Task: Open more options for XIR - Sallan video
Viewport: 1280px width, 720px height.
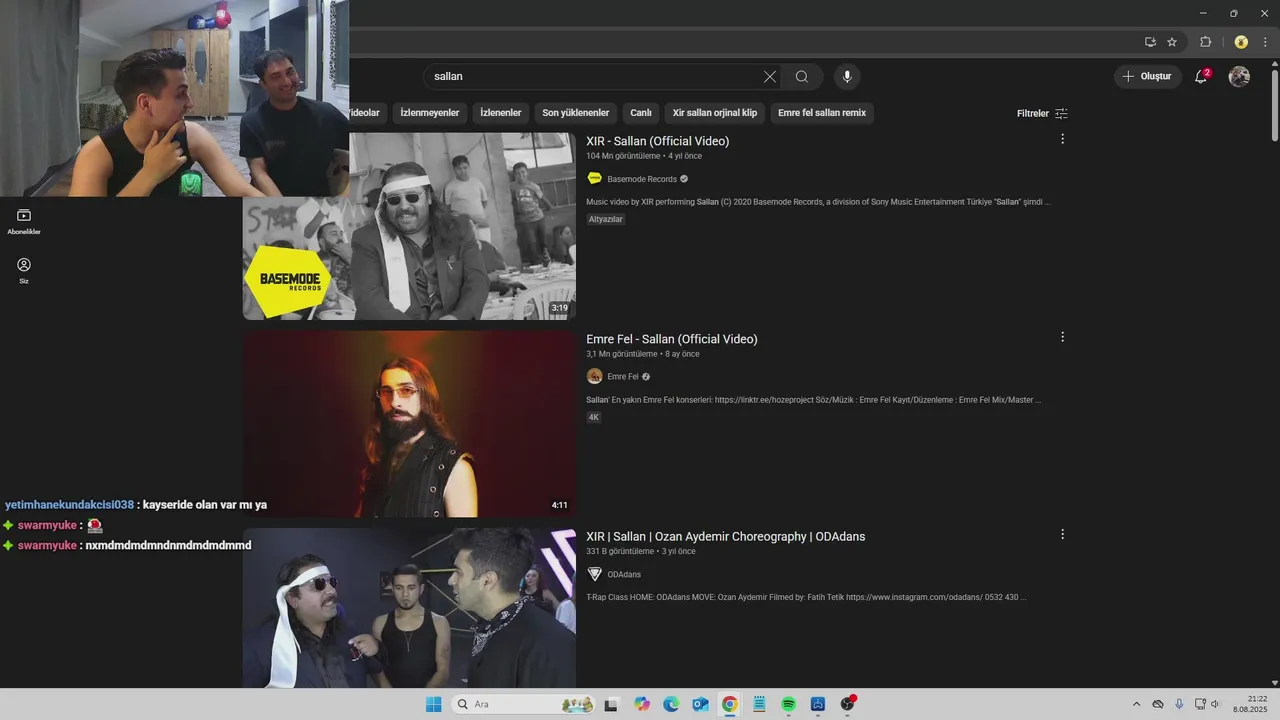Action: pyautogui.click(x=1062, y=139)
